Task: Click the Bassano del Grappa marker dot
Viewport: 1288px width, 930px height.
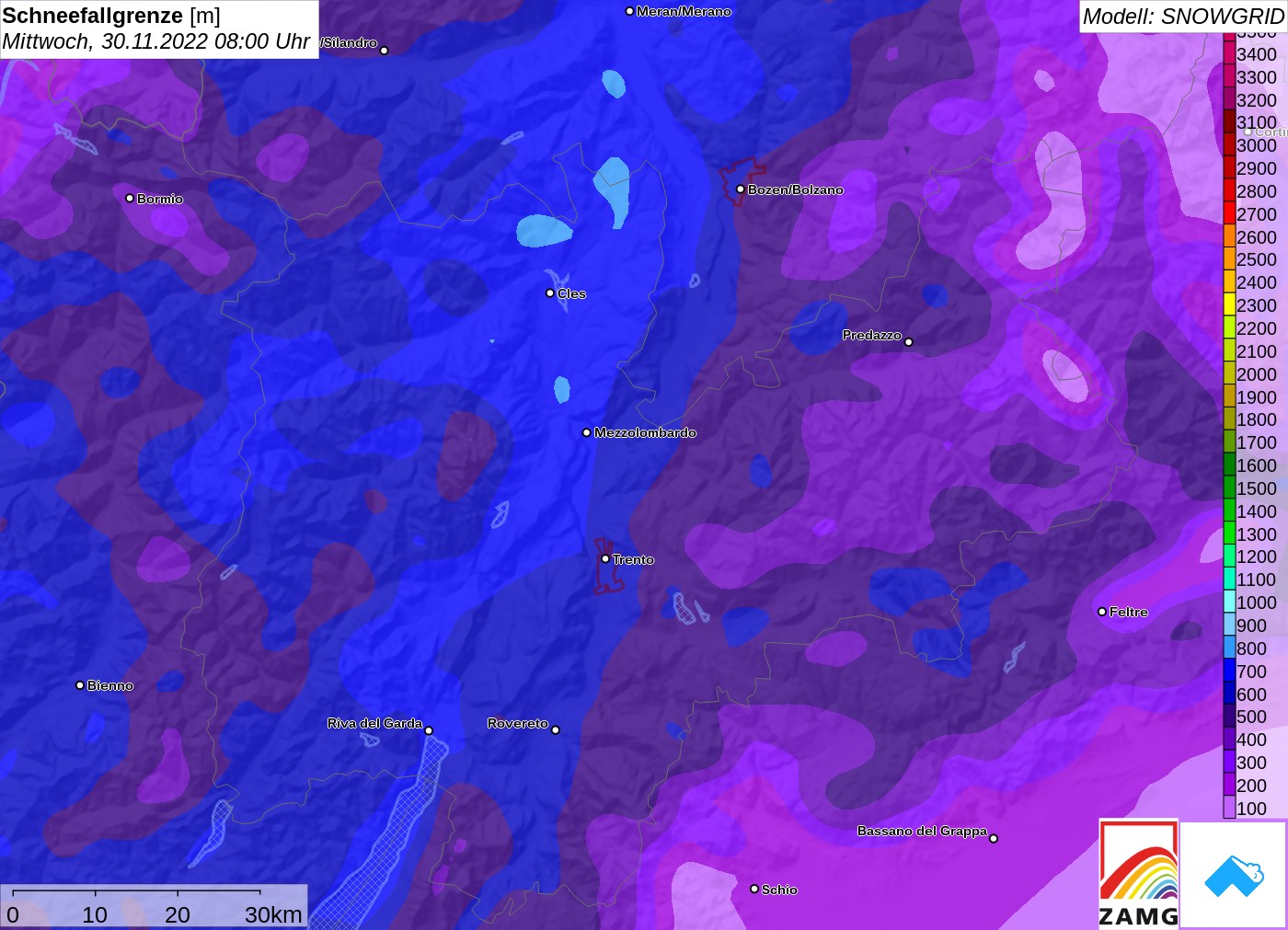Action: tap(994, 838)
